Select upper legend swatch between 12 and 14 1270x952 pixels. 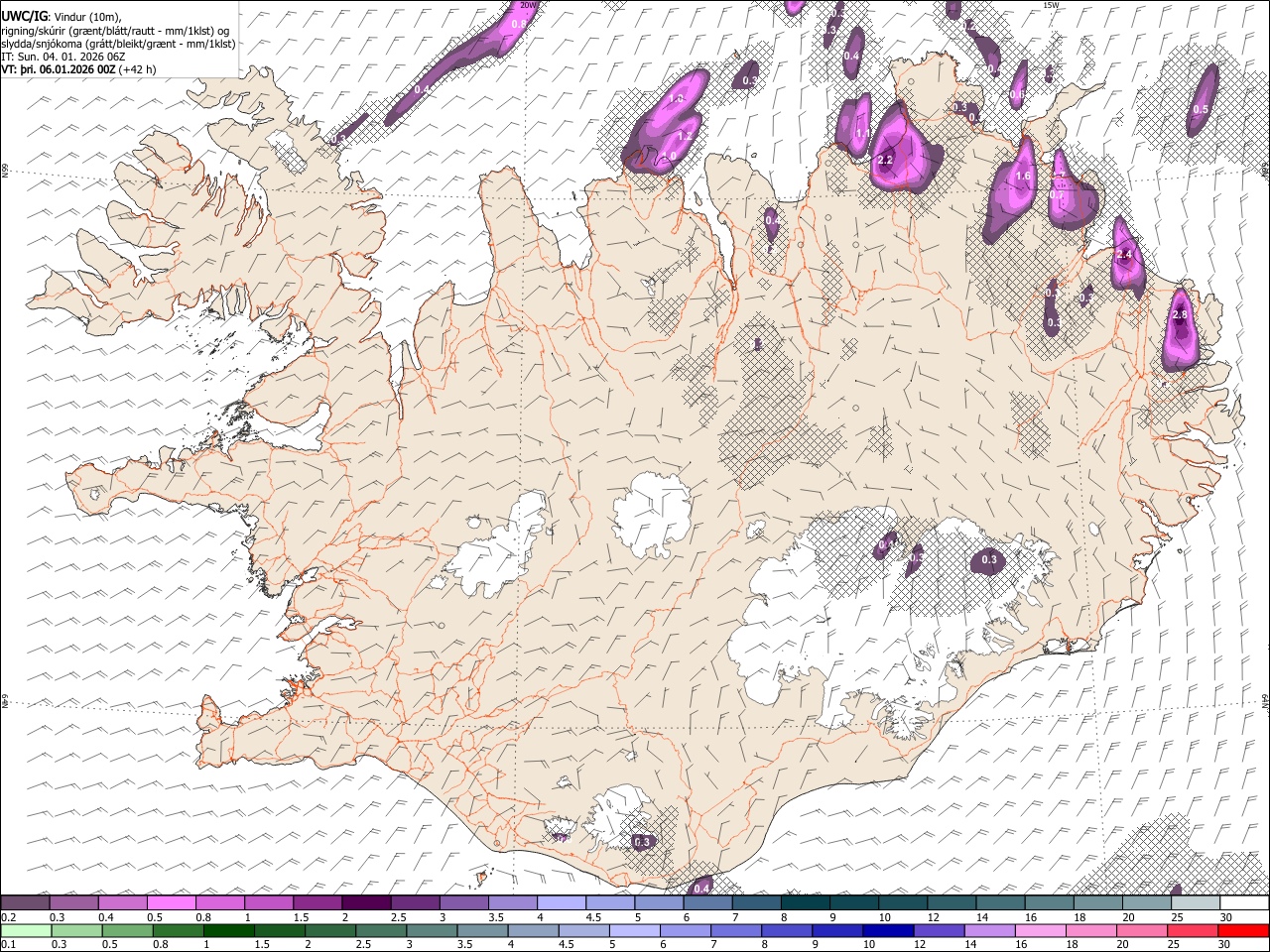pyautogui.click(x=951, y=902)
